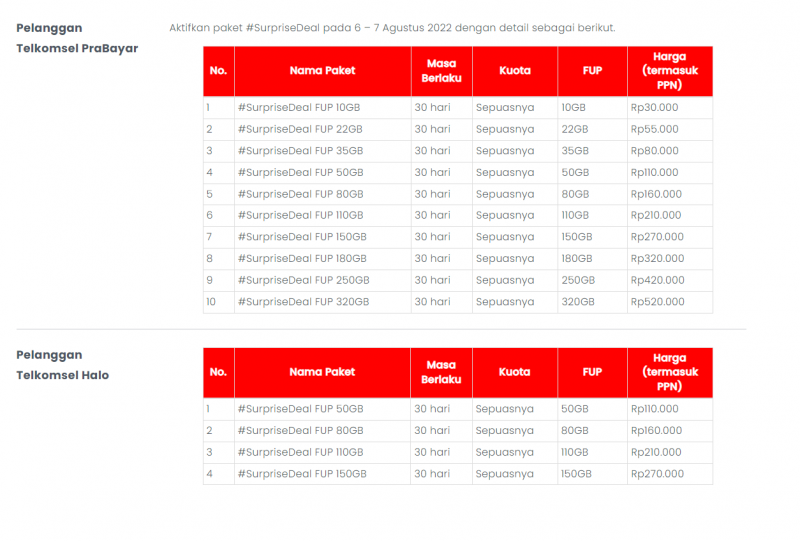Click 'FUP' column header in PraBayar table
The width and height of the screenshot is (800, 541).
tap(592, 71)
